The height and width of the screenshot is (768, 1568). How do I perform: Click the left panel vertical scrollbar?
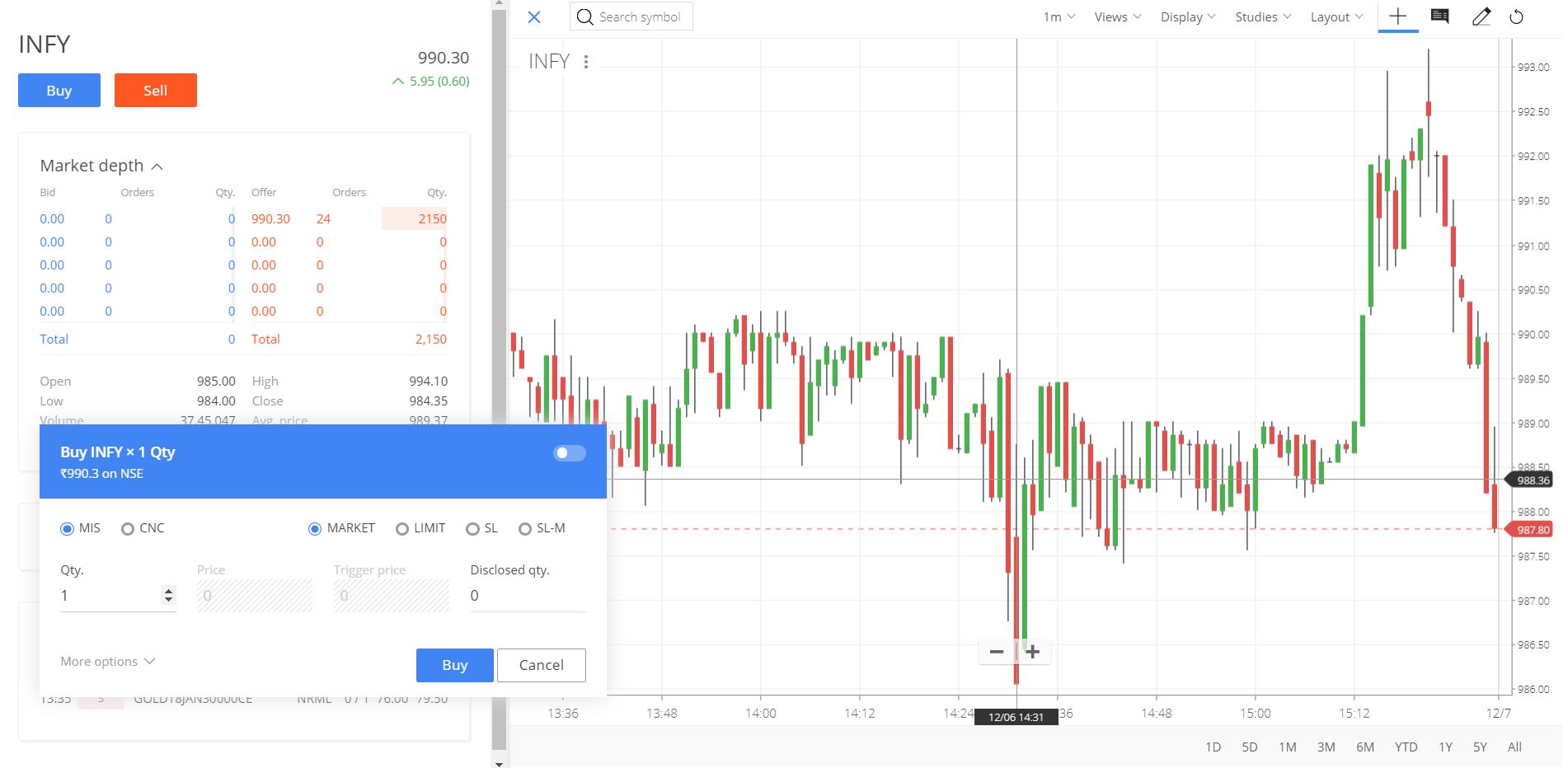(498, 379)
